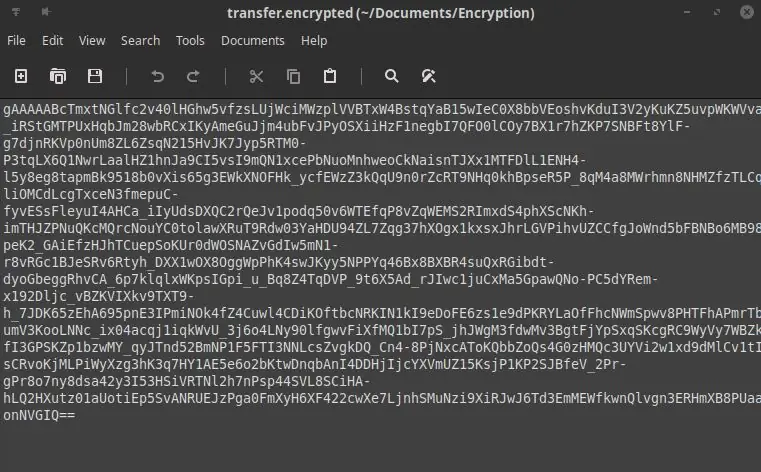Paste from clipboard icon
Image resolution: width=761 pixels, height=472 pixels.
[x=330, y=76]
